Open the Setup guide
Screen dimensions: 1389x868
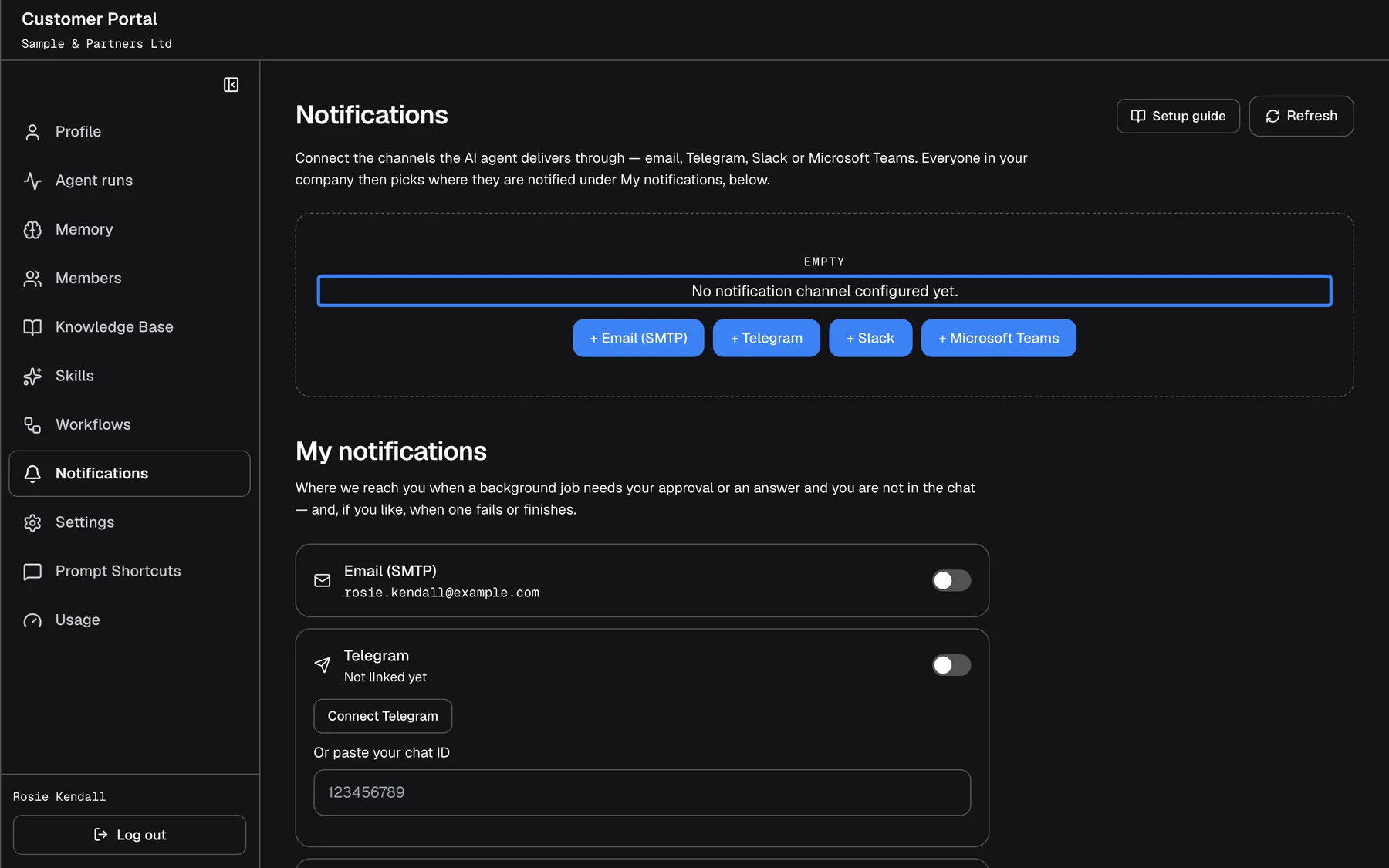[1178, 116]
